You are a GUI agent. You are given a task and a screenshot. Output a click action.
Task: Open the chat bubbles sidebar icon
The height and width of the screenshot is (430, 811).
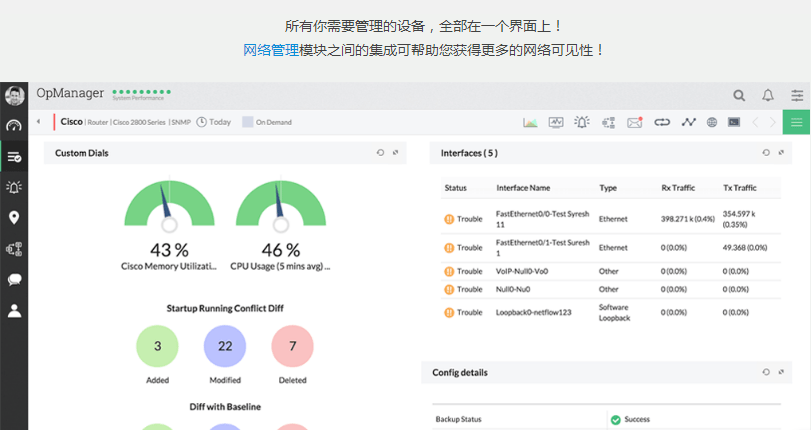(x=14, y=280)
